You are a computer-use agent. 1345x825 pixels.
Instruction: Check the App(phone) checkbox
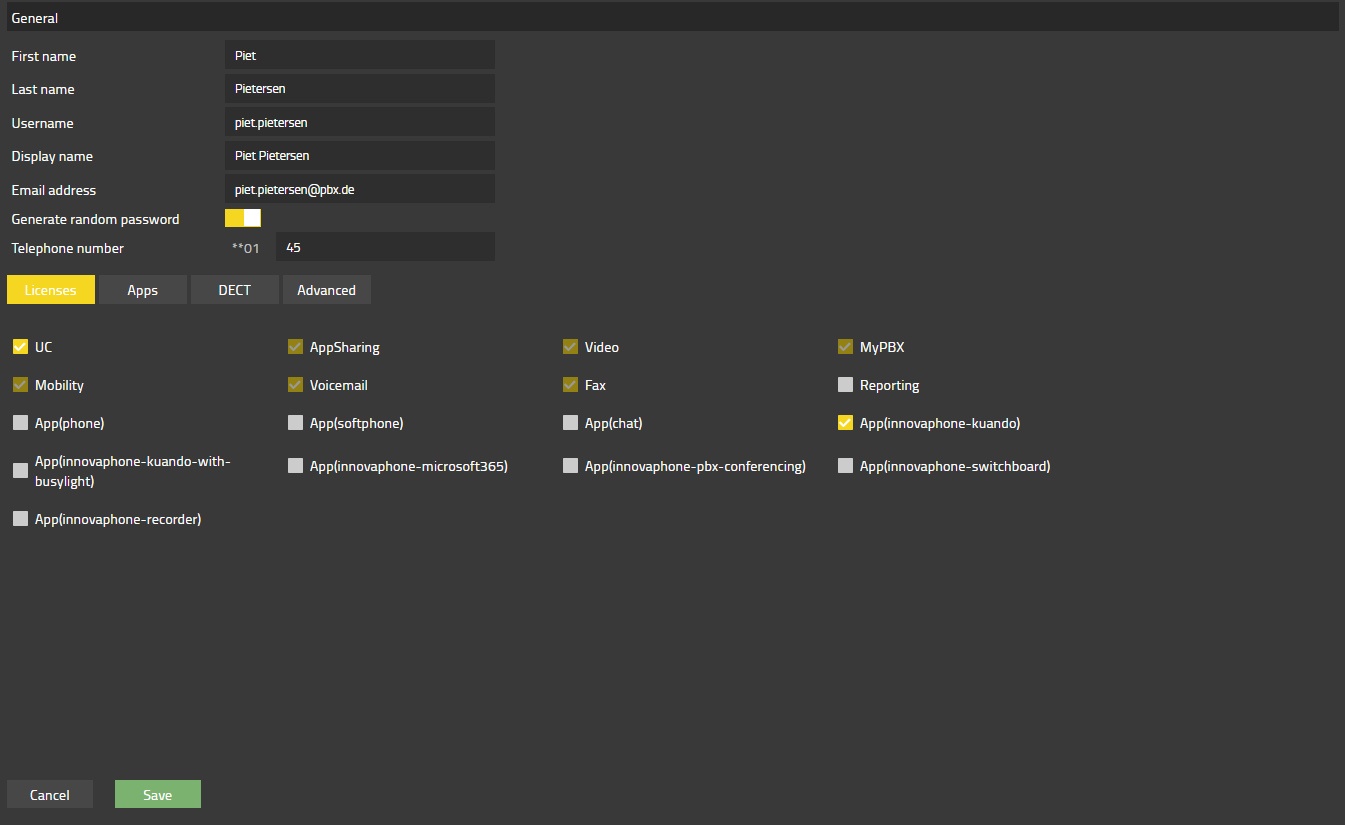pyautogui.click(x=20, y=423)
